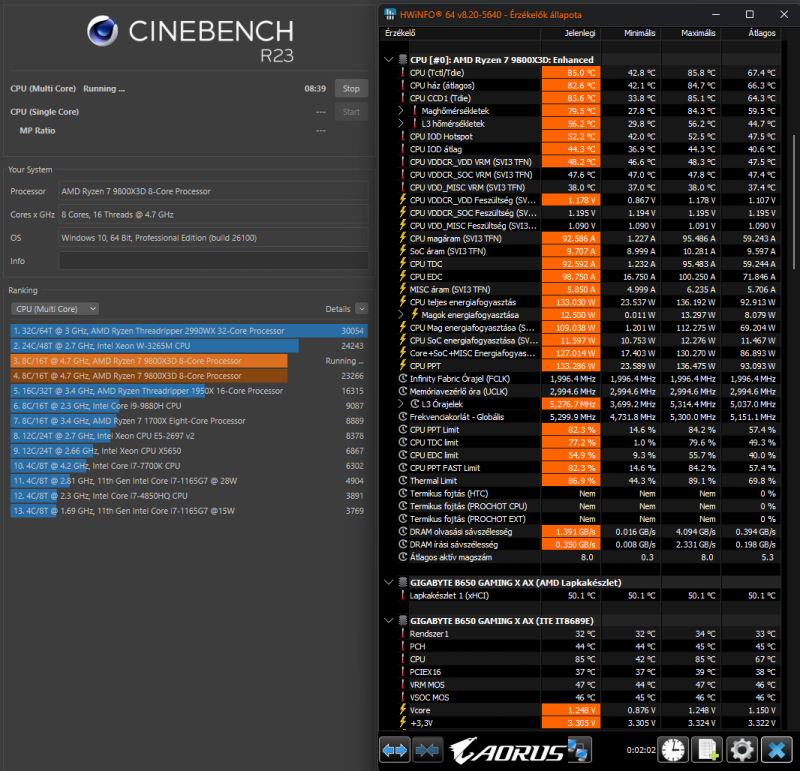Select ranking entry Intel Core i9-9880H
This screenshot has height=771, width=800.
189,406
